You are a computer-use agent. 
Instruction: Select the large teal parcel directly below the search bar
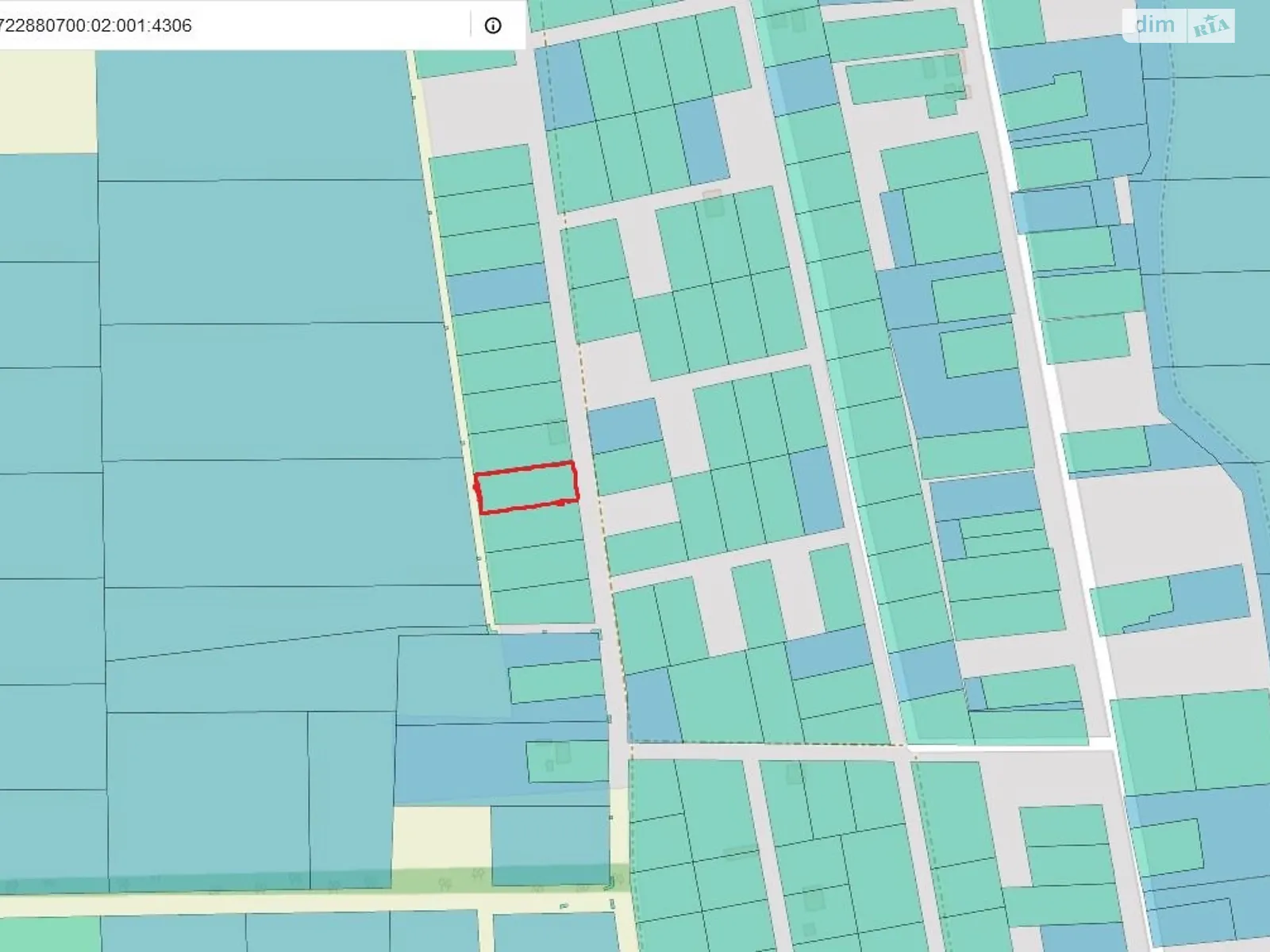pos(254,115)
